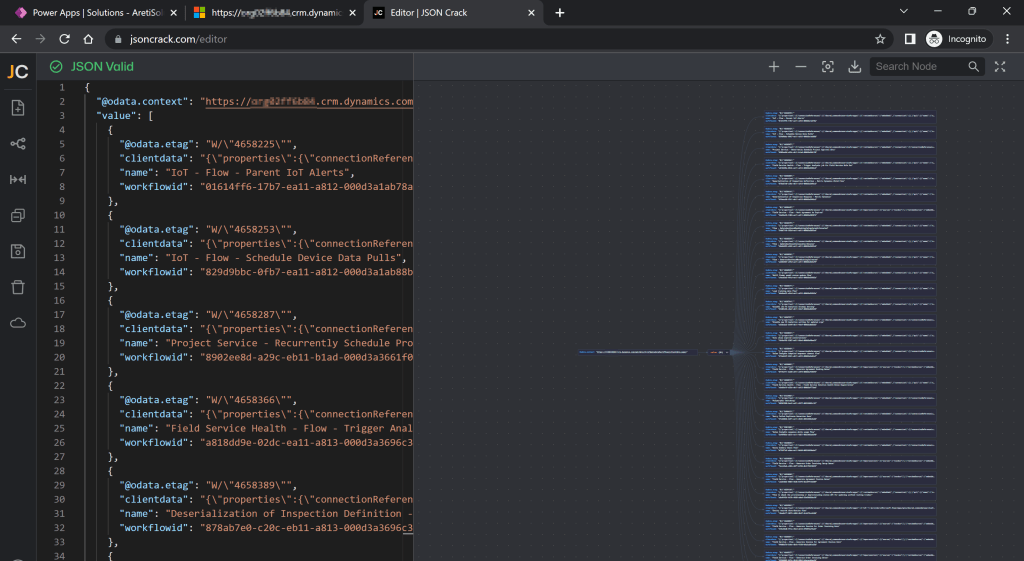Click the Incognito profile button
1024x561 pixels.
click(957, 39)
